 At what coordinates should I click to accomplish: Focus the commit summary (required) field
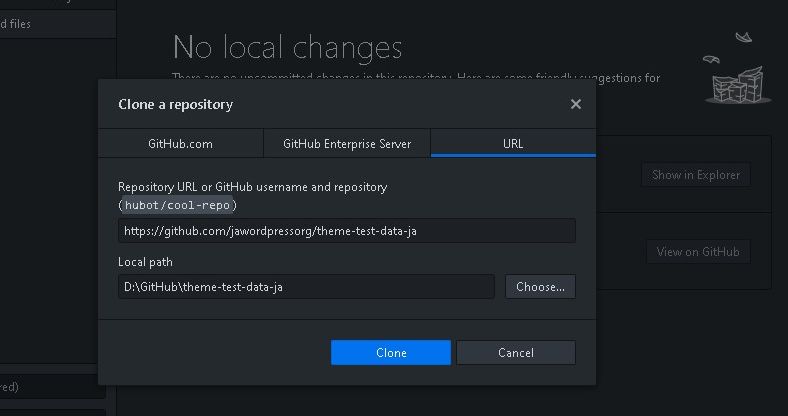pyautogui.click(x=50, y=386)
